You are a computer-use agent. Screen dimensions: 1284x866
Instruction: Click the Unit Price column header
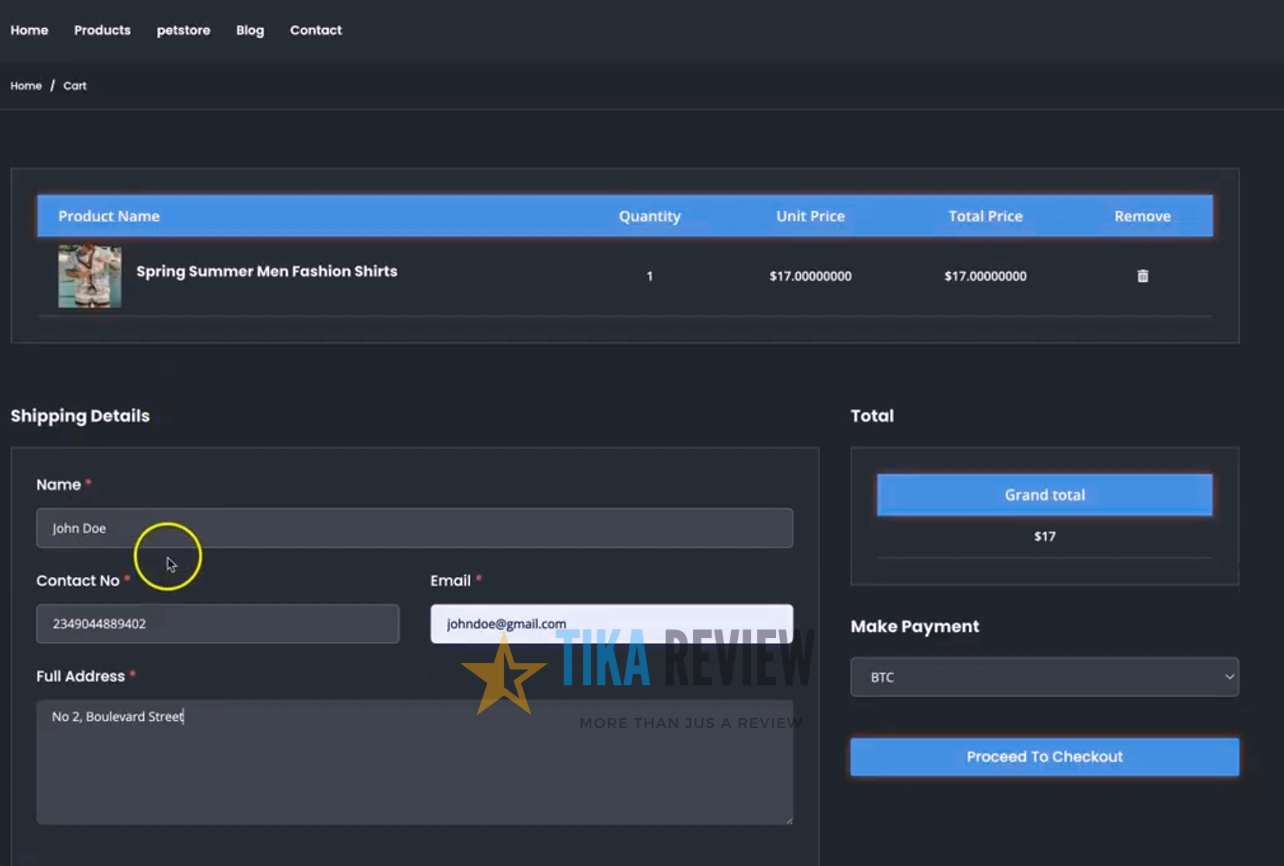[810, 216]
